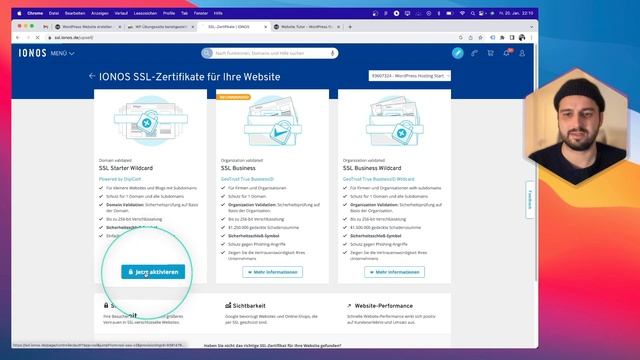Image resolution: width=640 pixels, height=360 pixels.
Task: Open a new tab with the plus button
Action: (350, 27)
